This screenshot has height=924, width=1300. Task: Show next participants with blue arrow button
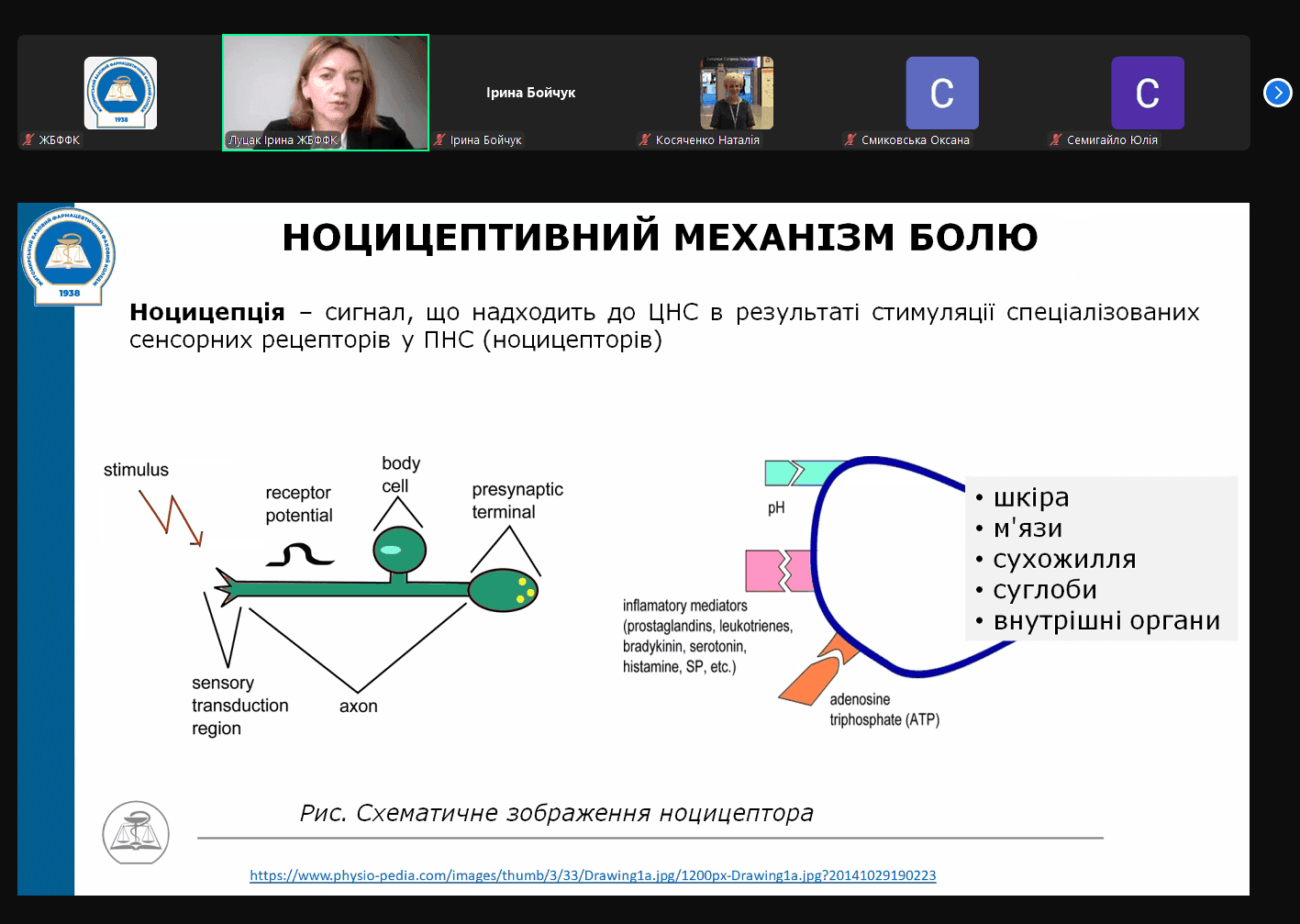click(x=1277, y=93)
